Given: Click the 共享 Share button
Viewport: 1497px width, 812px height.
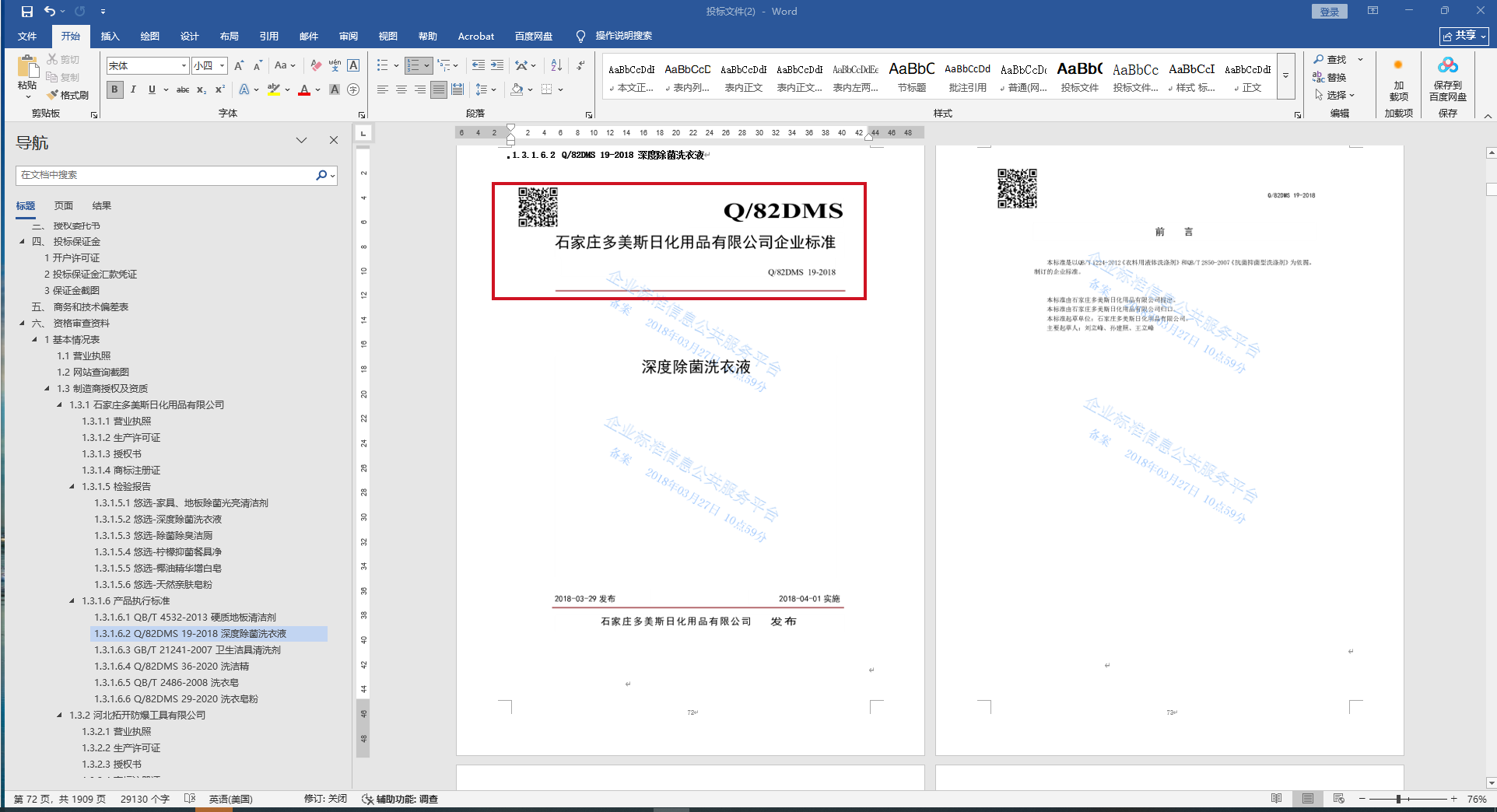Looking at the screenshot, I should point(1464,36).
